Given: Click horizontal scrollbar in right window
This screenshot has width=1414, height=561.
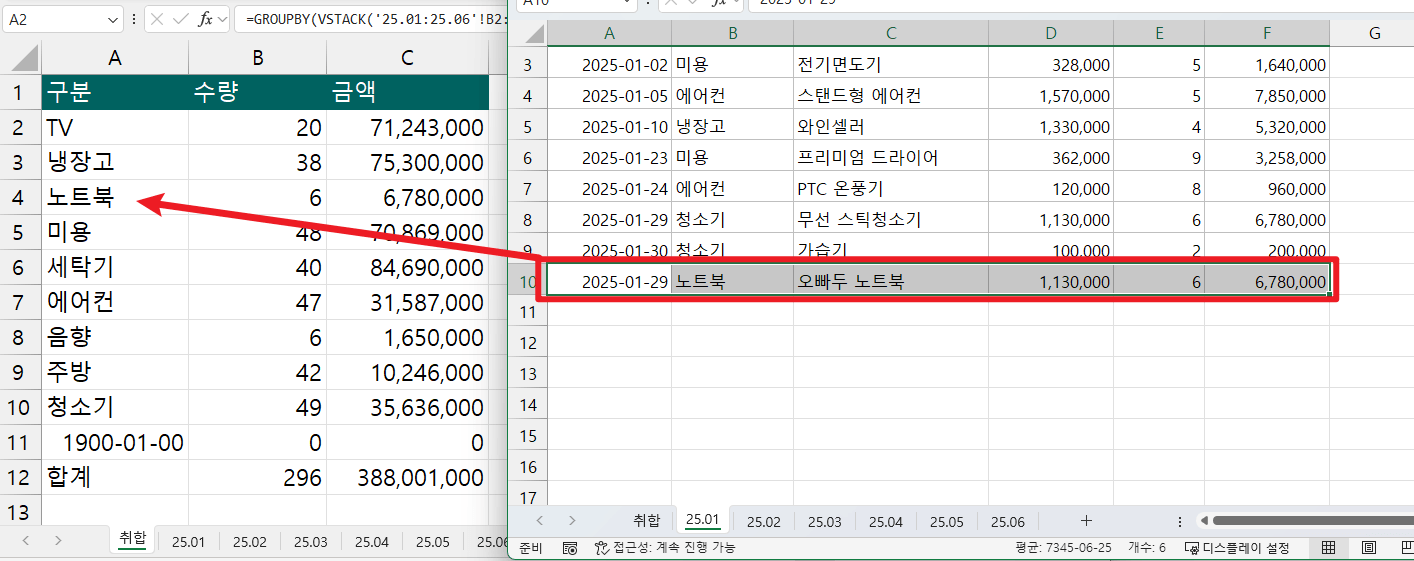Looking at the screenshot, I should coord(1312,520).
